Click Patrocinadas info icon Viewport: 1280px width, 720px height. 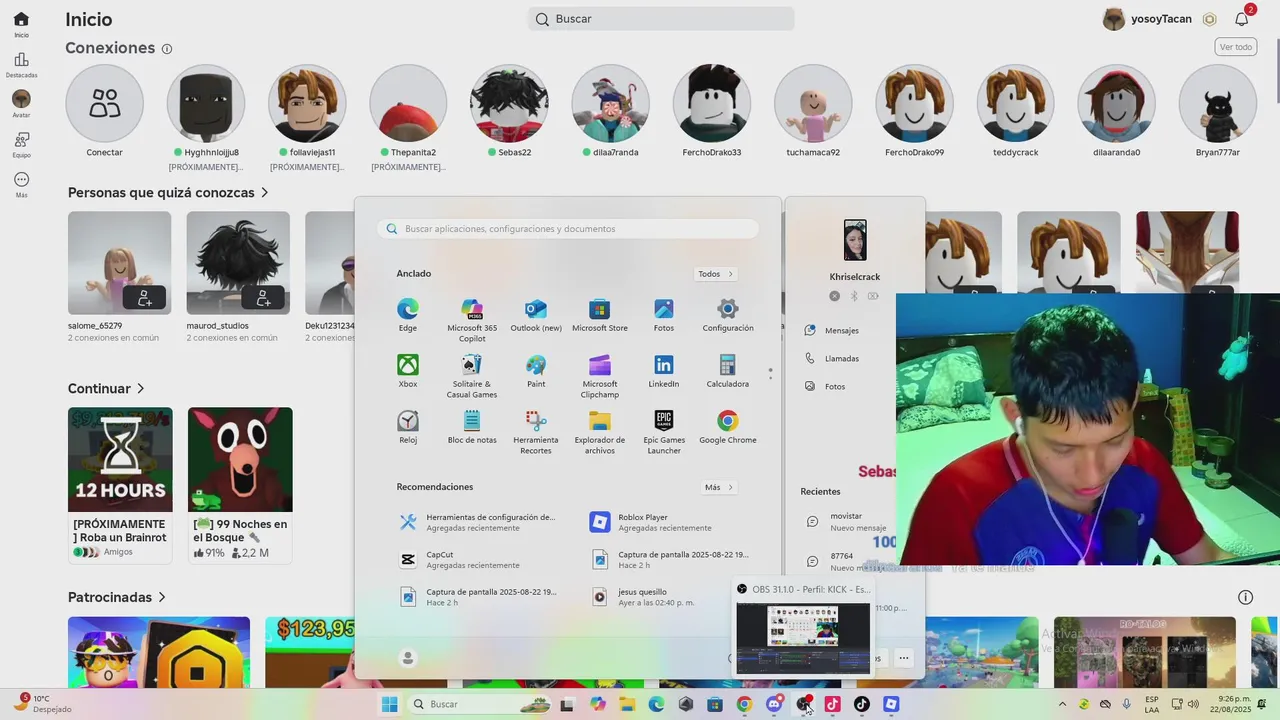click(x=1245, y=597)
